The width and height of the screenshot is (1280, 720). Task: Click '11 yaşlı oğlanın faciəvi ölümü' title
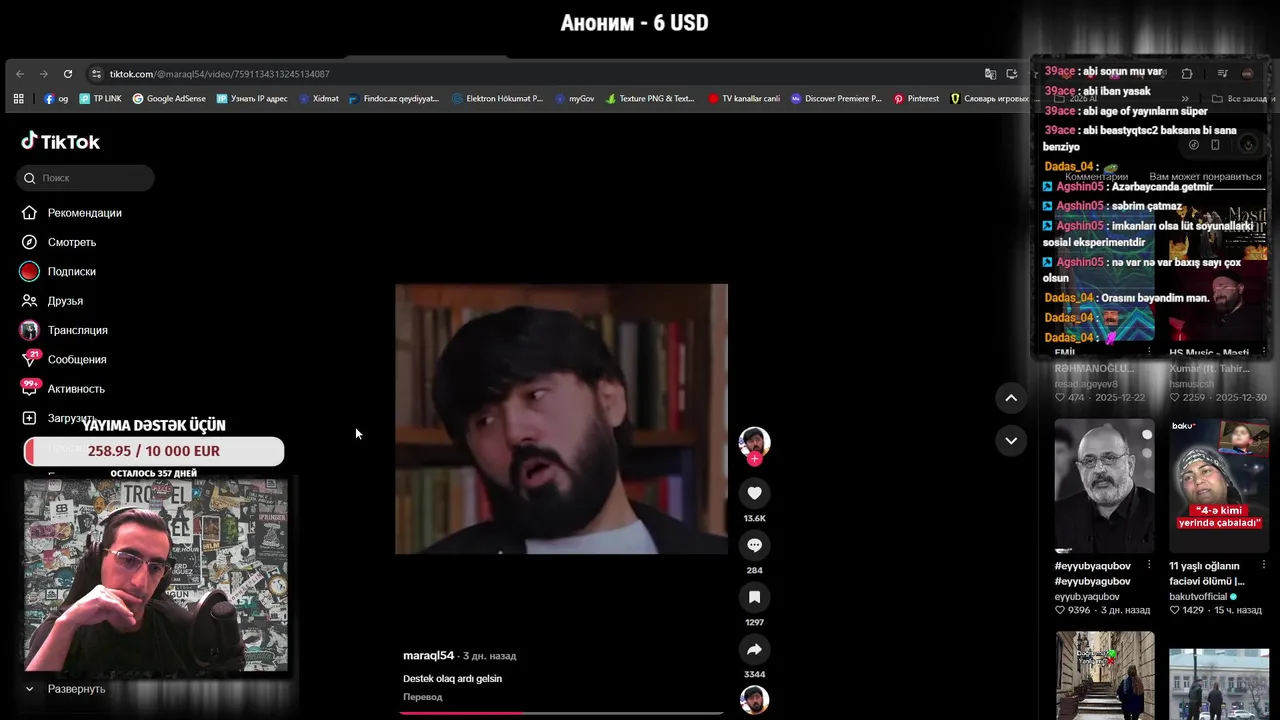tap(1207, 573)
